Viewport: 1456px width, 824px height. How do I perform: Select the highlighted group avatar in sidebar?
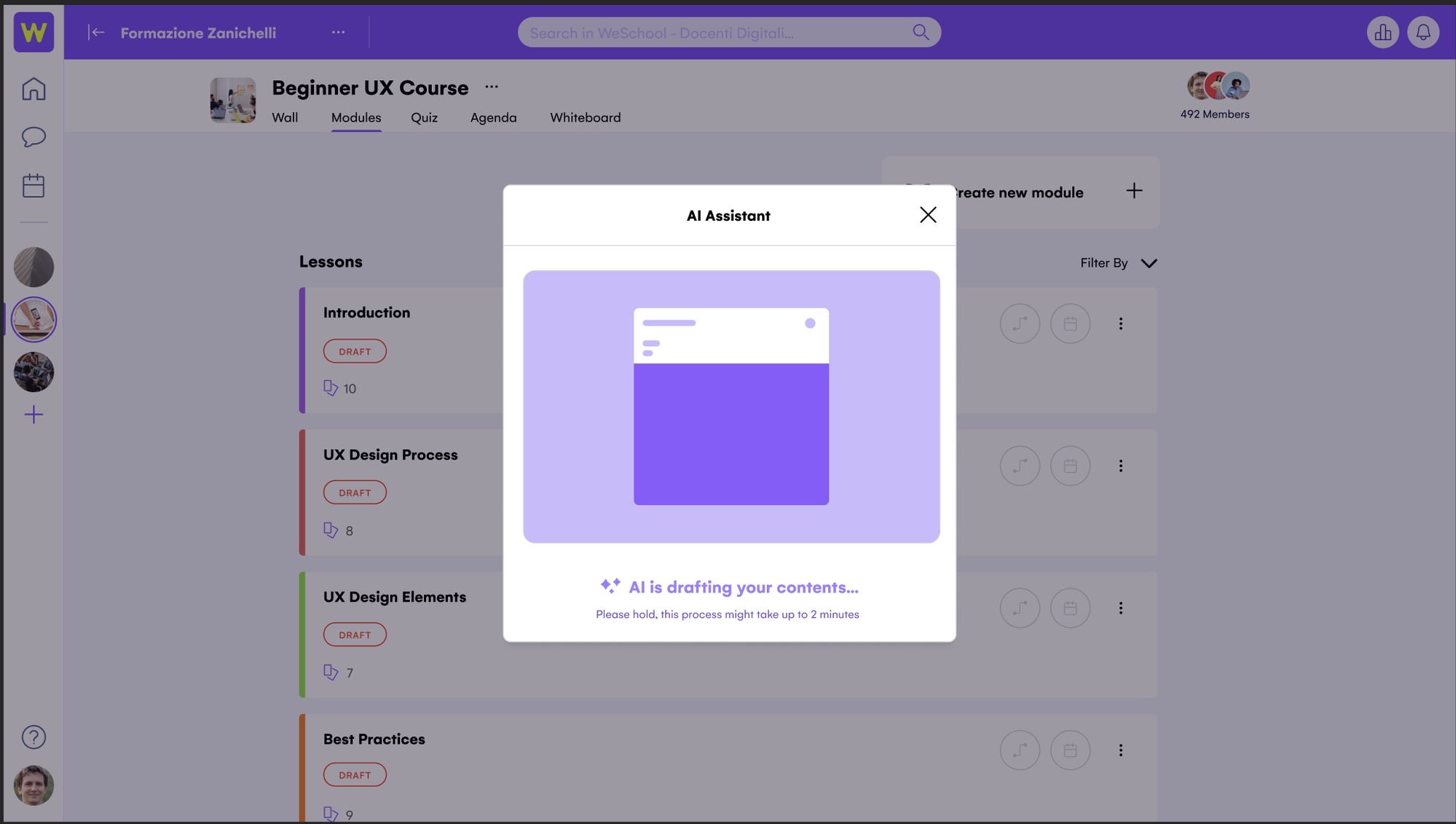point(34,319)
